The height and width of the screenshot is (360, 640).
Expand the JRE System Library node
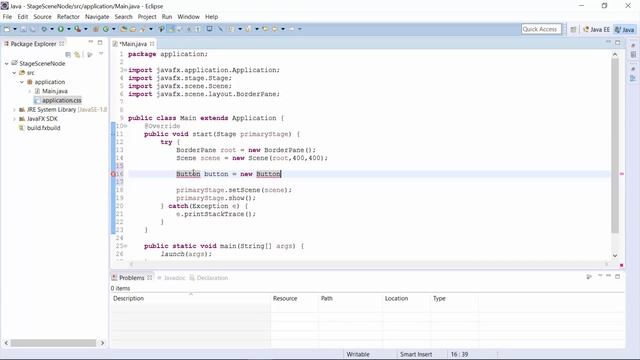(x=14, y=110)
